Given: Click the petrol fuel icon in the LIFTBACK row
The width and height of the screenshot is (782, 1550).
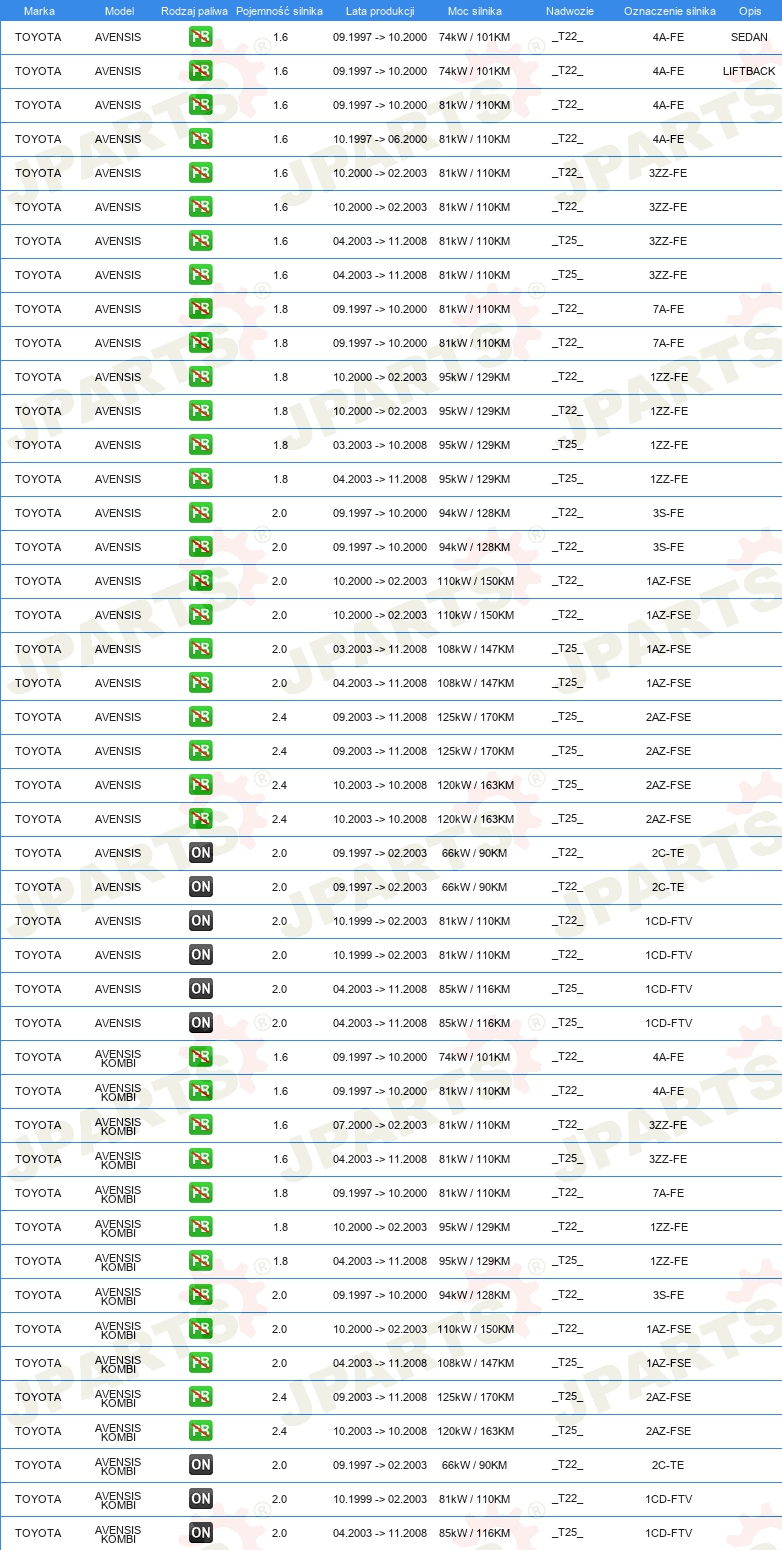Looking at the screenshot, I should click(x=200, y=71).
